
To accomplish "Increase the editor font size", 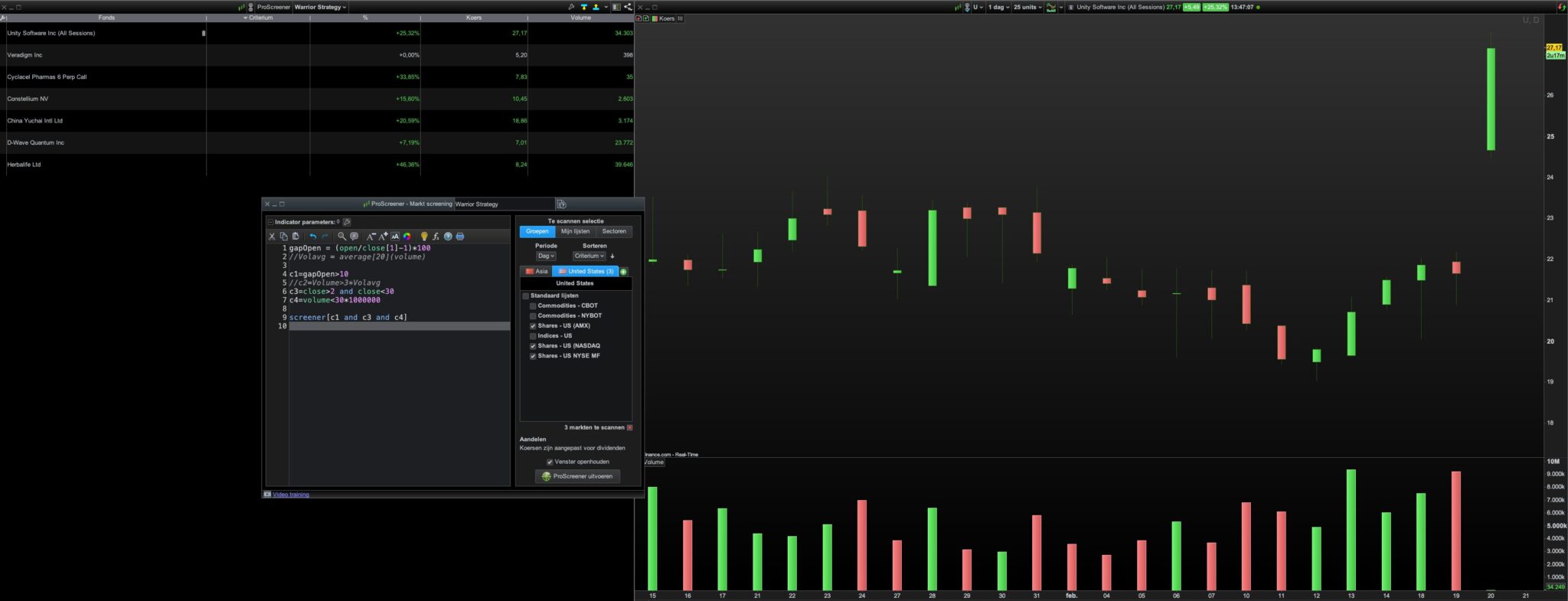I will pos(383,237).
